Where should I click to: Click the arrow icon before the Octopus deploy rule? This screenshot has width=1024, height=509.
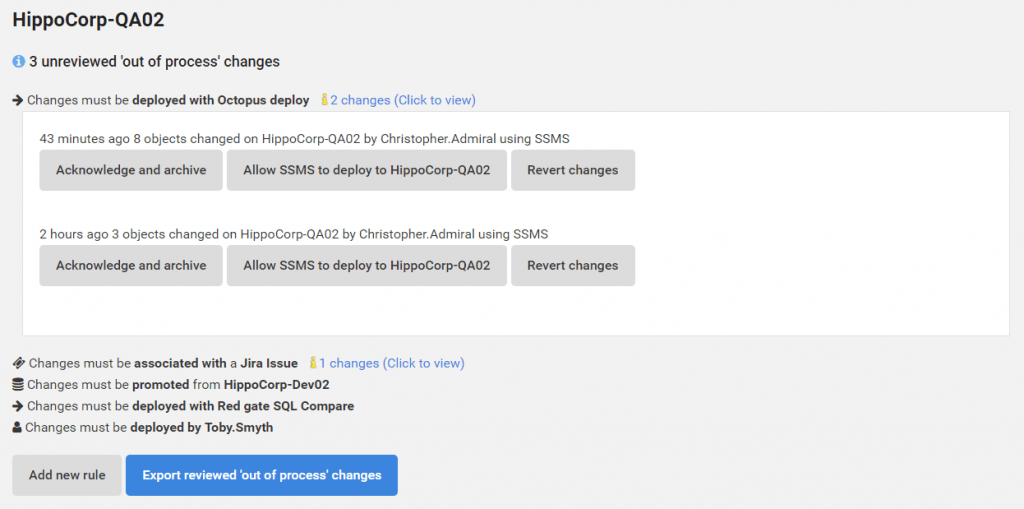18,101
